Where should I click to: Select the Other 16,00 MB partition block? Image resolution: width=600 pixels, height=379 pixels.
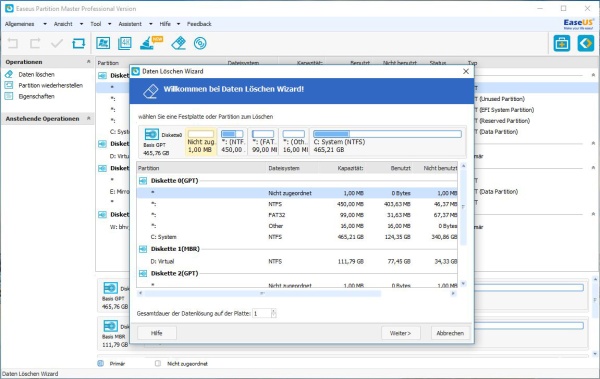pyautogui.click(x=294, y=141)
